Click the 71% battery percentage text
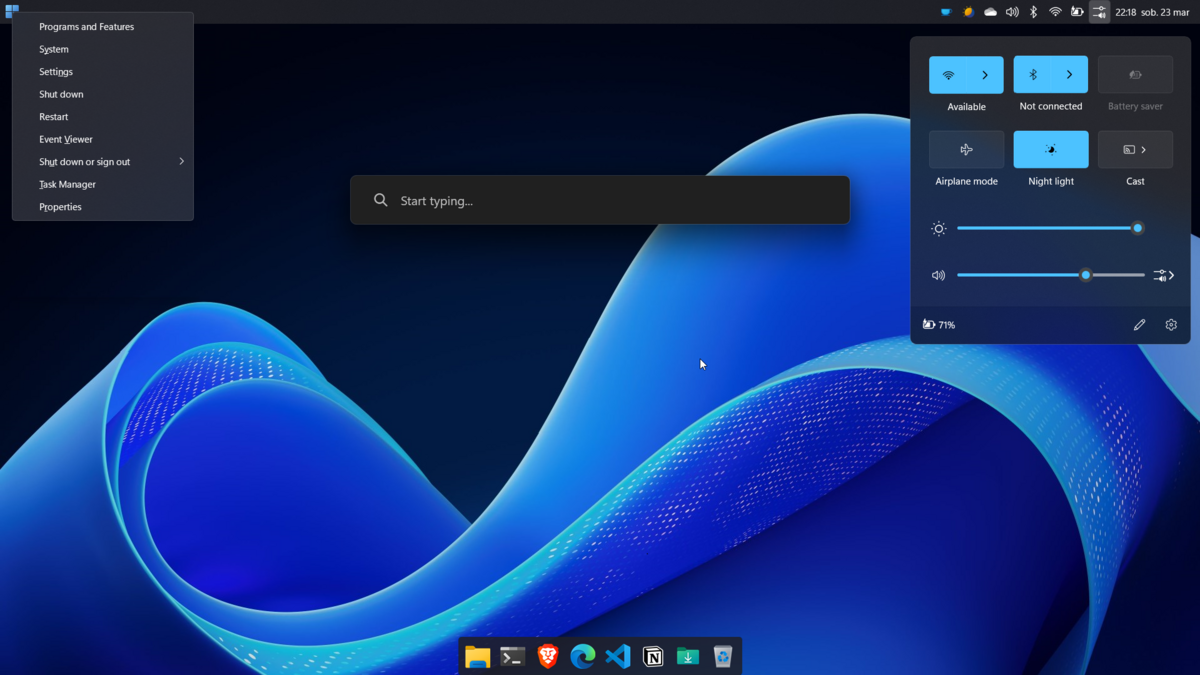 947,325
